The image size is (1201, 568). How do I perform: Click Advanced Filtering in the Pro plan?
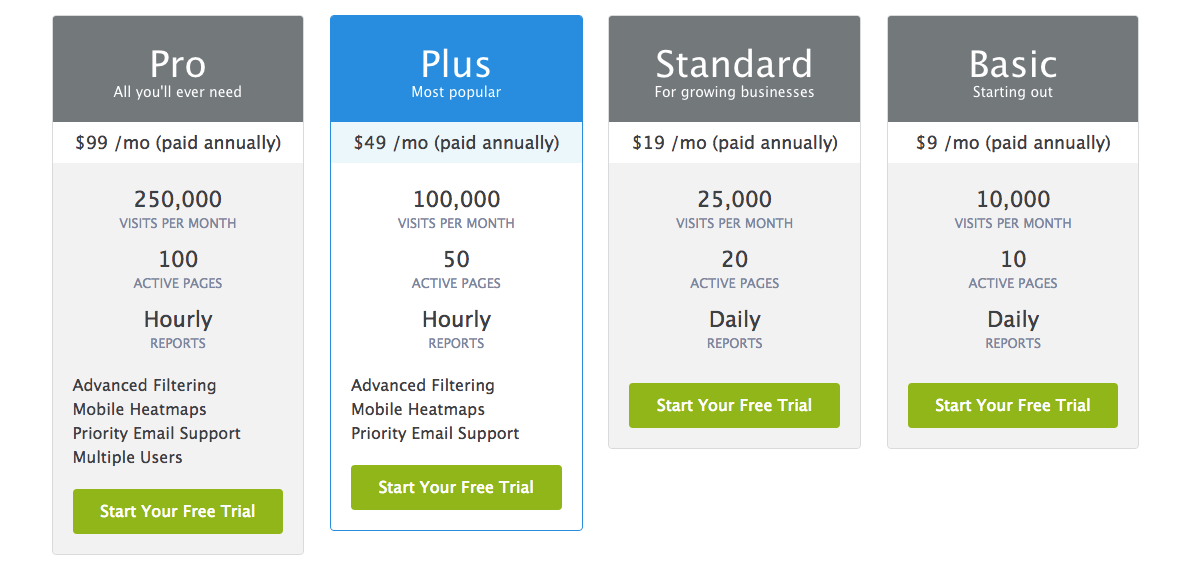pos(144,385)
